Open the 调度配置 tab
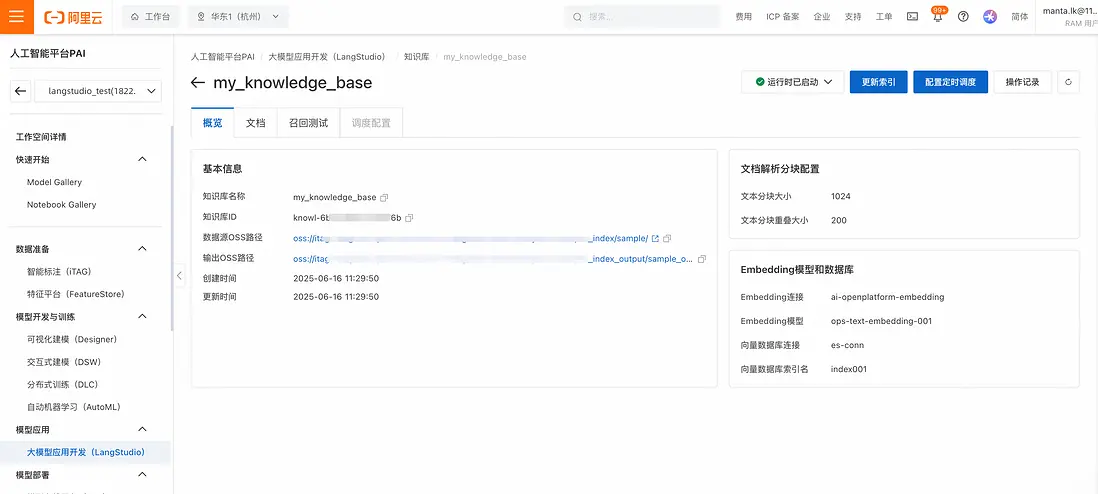The width and height of the screenshot is (1098, 494). click(371, 123)
